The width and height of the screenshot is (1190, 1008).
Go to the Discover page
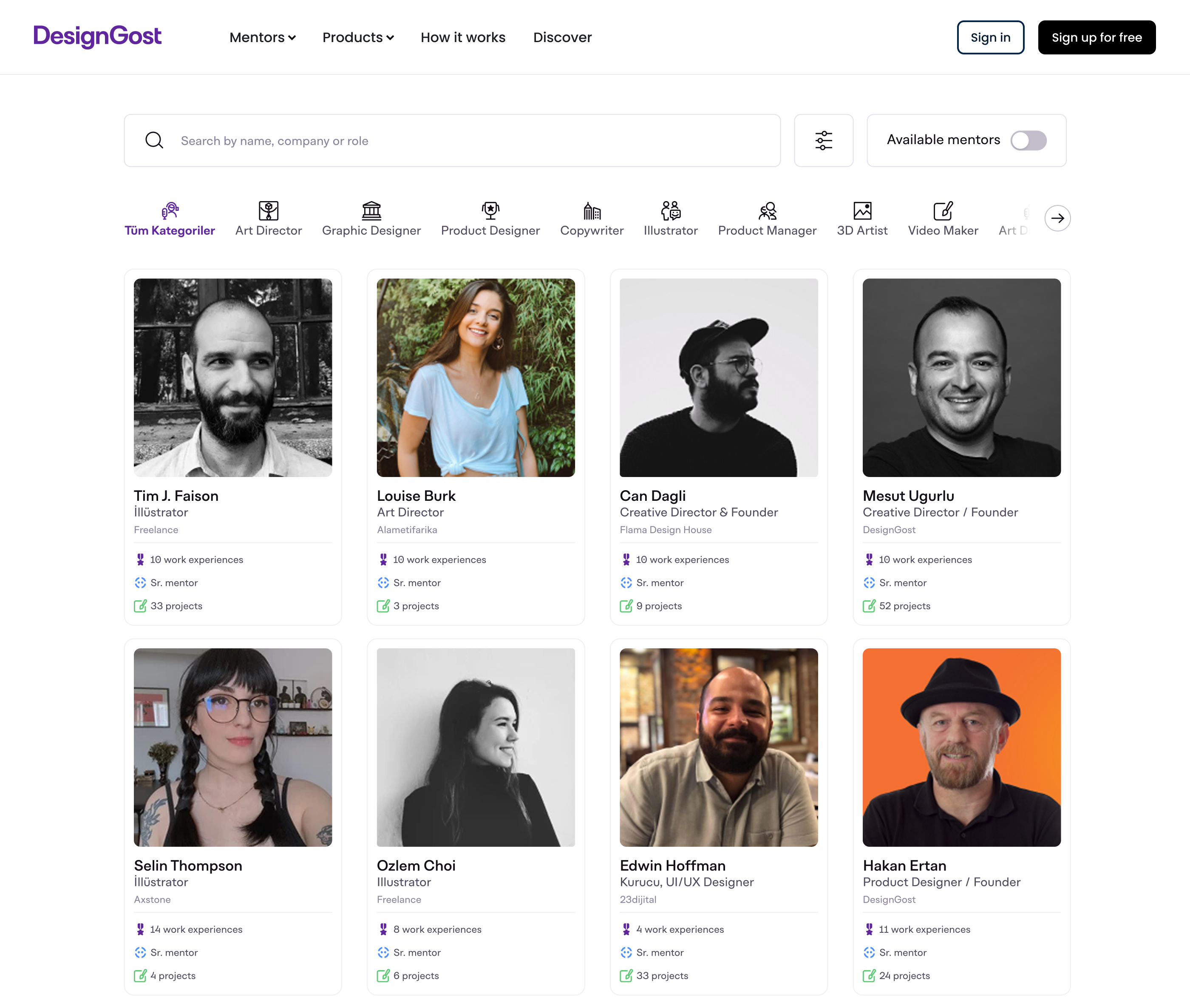pos(562,38)
